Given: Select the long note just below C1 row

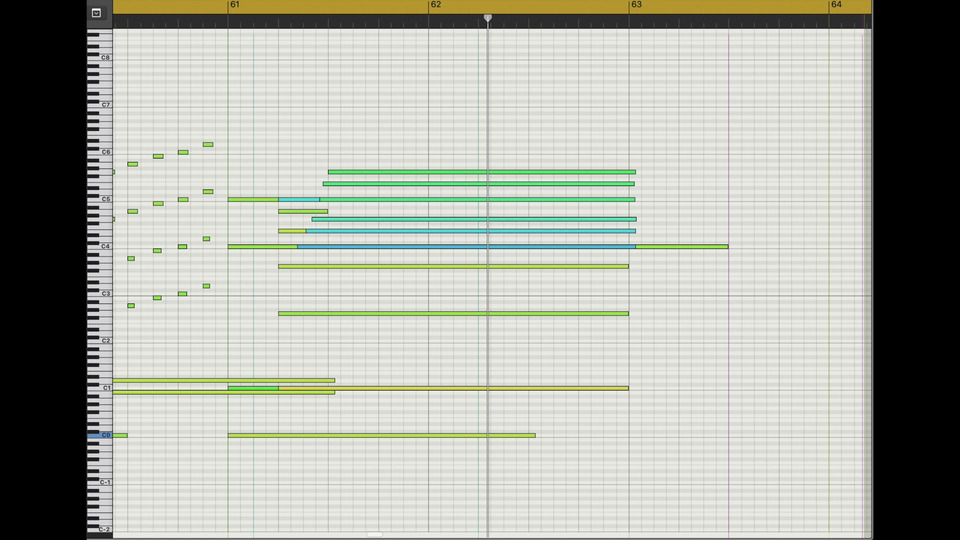Looking at the screenshot, I should 223,392.
